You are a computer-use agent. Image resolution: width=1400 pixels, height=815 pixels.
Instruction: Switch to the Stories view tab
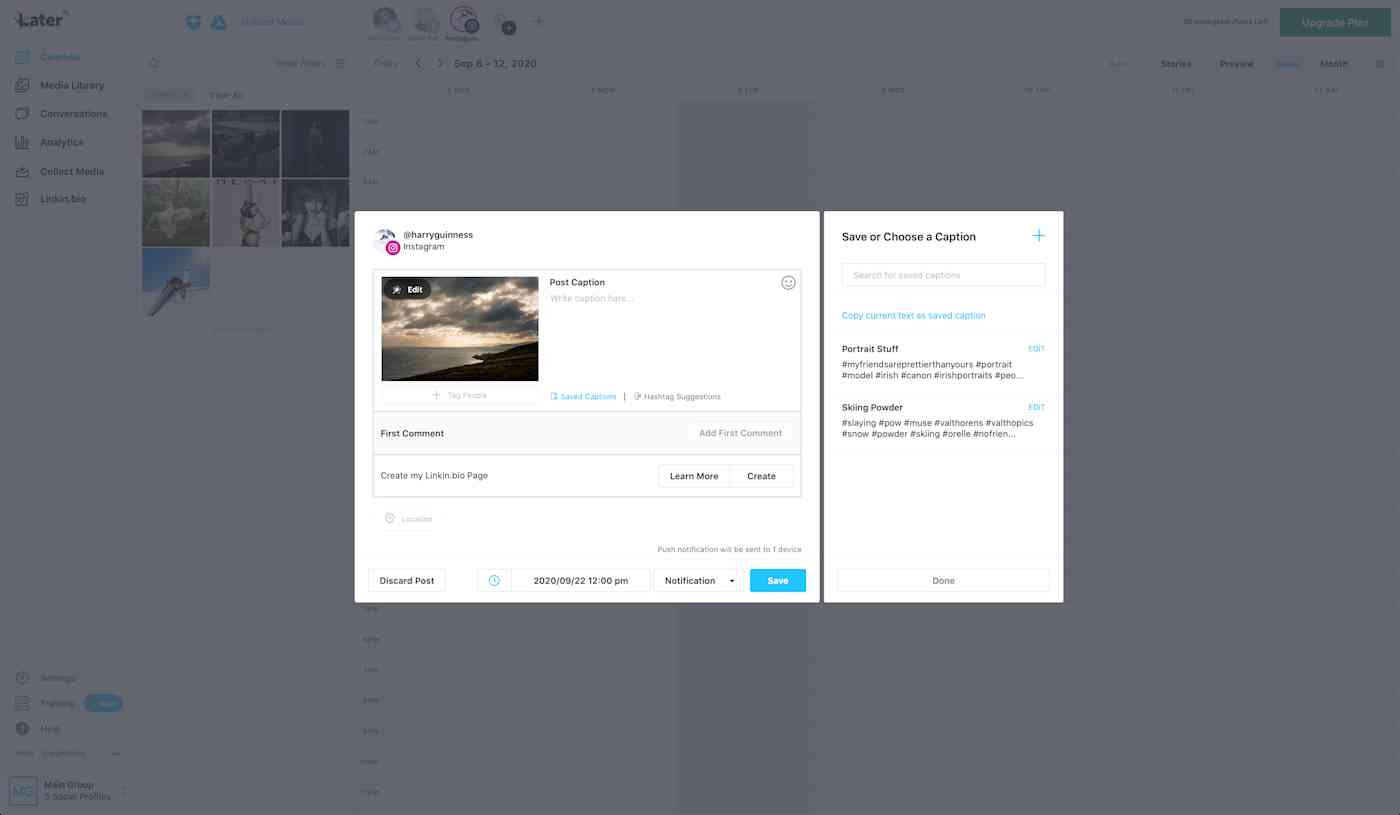(1175, 64)
